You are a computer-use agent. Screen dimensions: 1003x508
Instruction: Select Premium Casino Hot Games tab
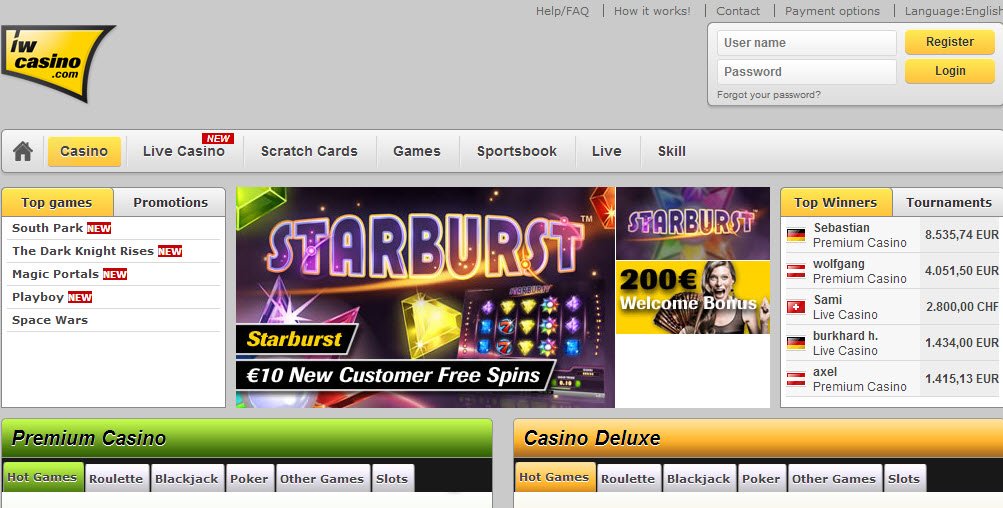42,477
